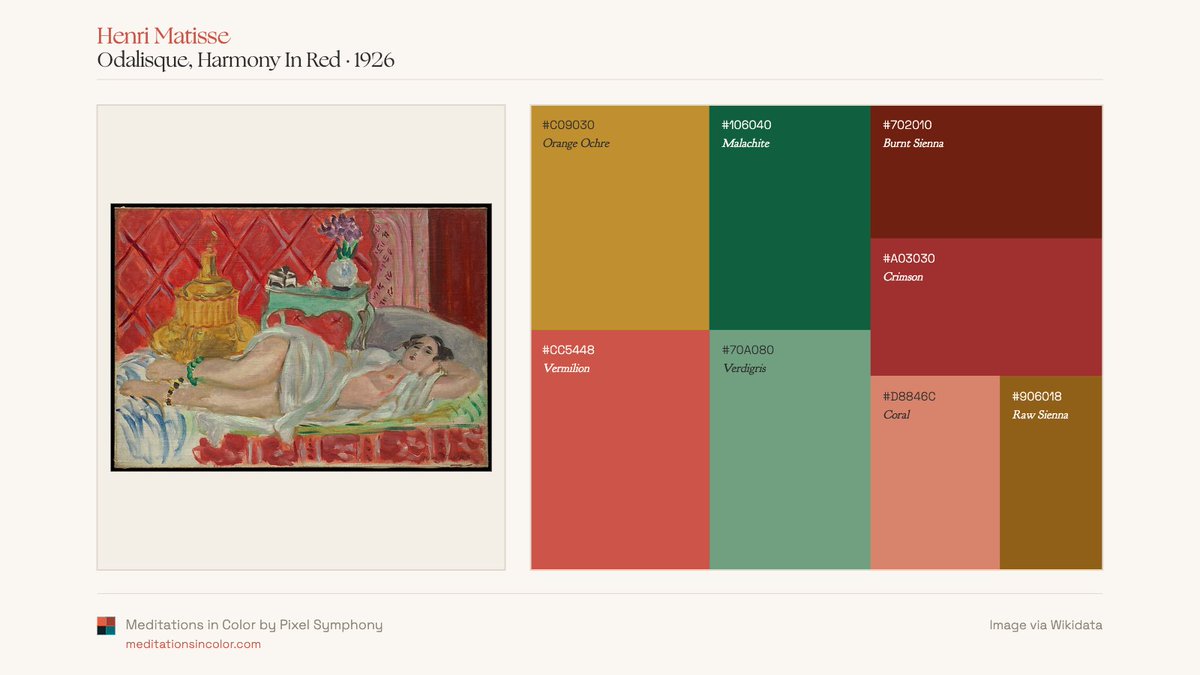The width and height of the screenshot is (1200, 675).
Task: Choose the Raw Sienna color swatch
Action: click(1051, 473)
